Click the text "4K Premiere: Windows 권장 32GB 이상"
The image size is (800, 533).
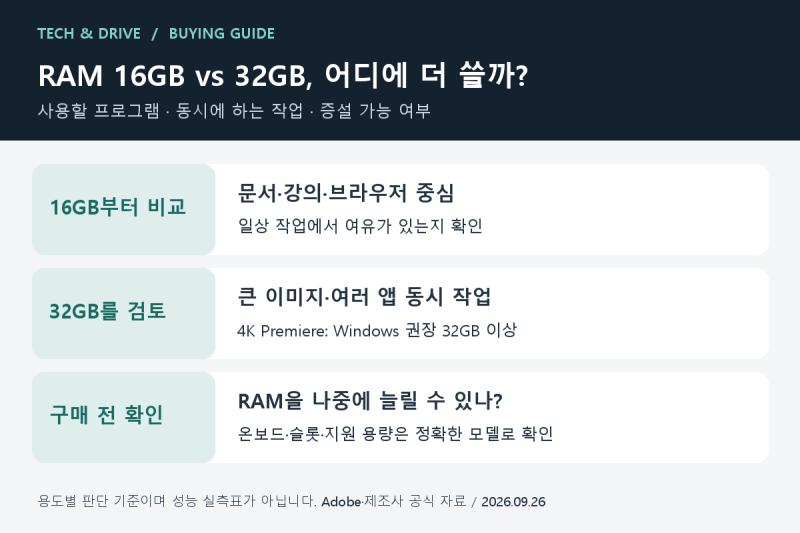pyautogui.click(x=377, y=330)
